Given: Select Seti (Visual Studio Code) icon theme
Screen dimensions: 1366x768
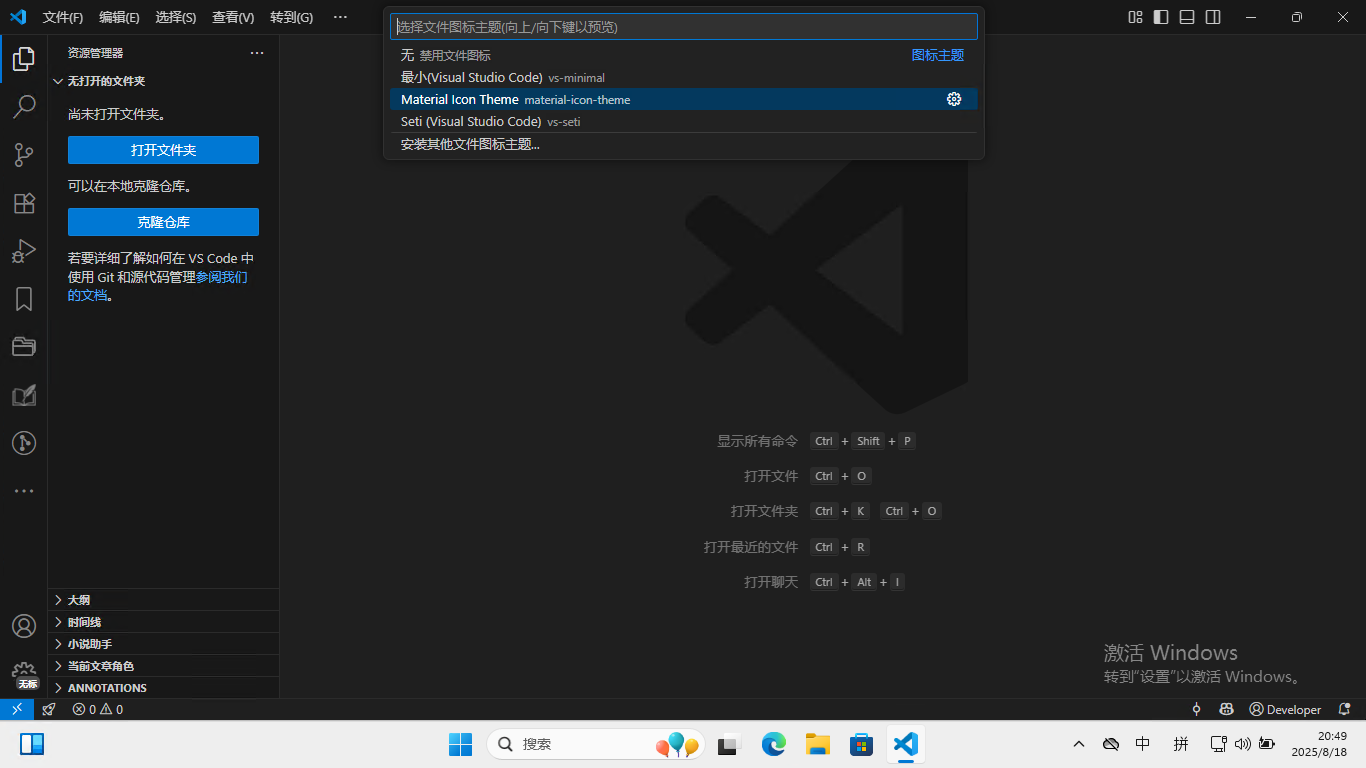Looking at the screenshot, I should pos(470,122).
